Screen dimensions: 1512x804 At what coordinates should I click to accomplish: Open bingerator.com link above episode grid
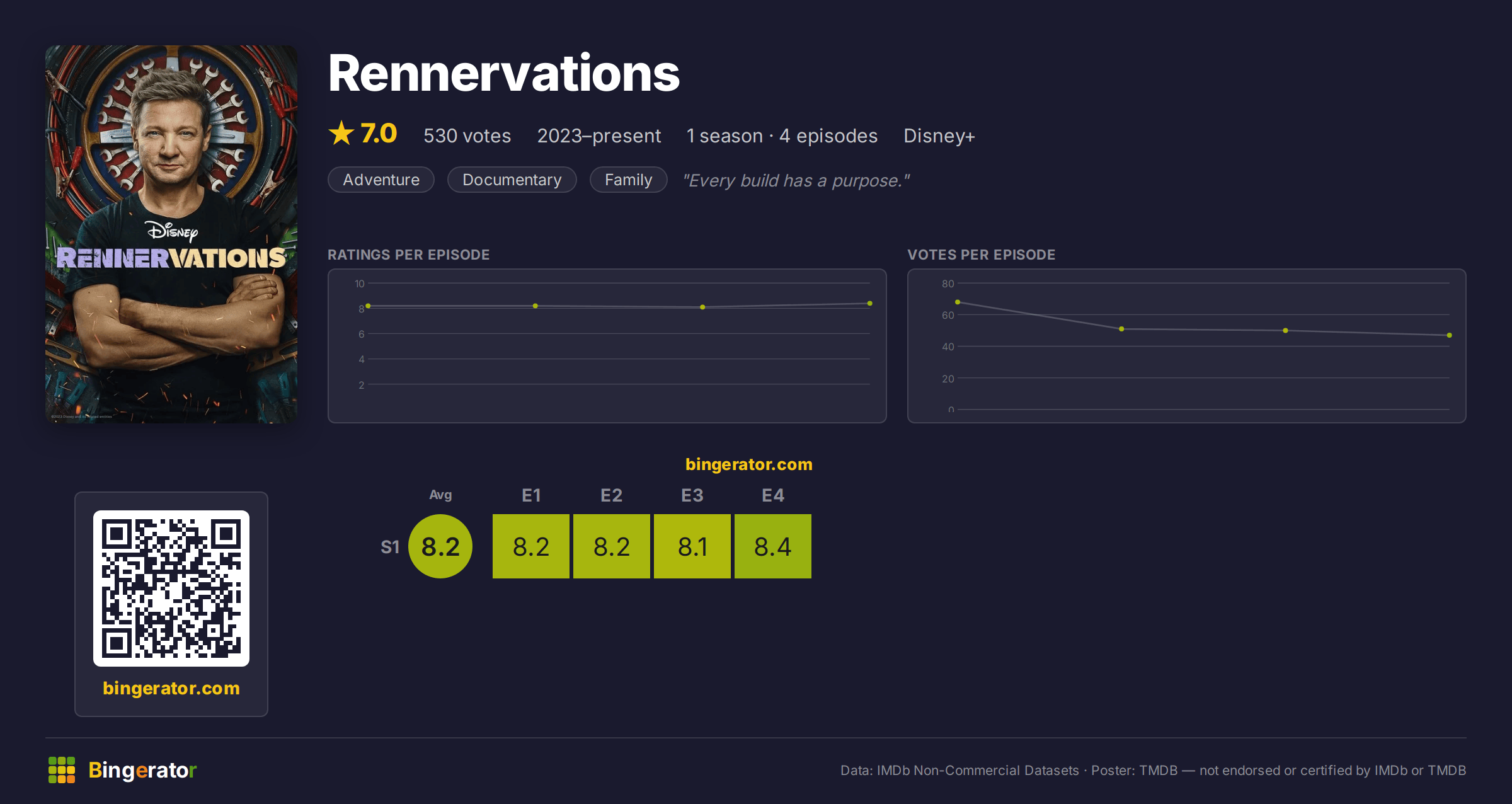pyautogui.click(x=749, y=464)
